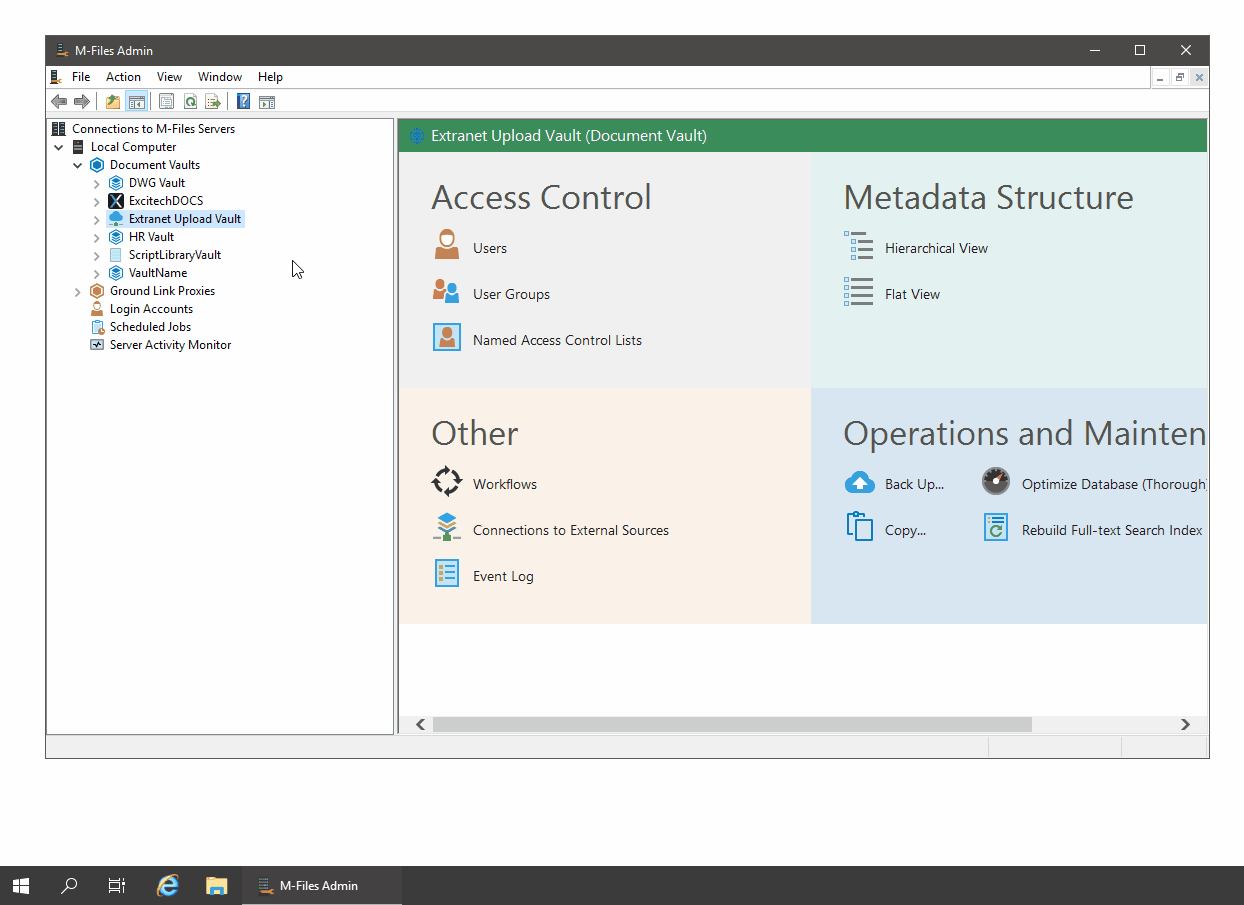Select VaultName in the tree
The width and height of the screenshot is (1244, 905).
(158, 273)
